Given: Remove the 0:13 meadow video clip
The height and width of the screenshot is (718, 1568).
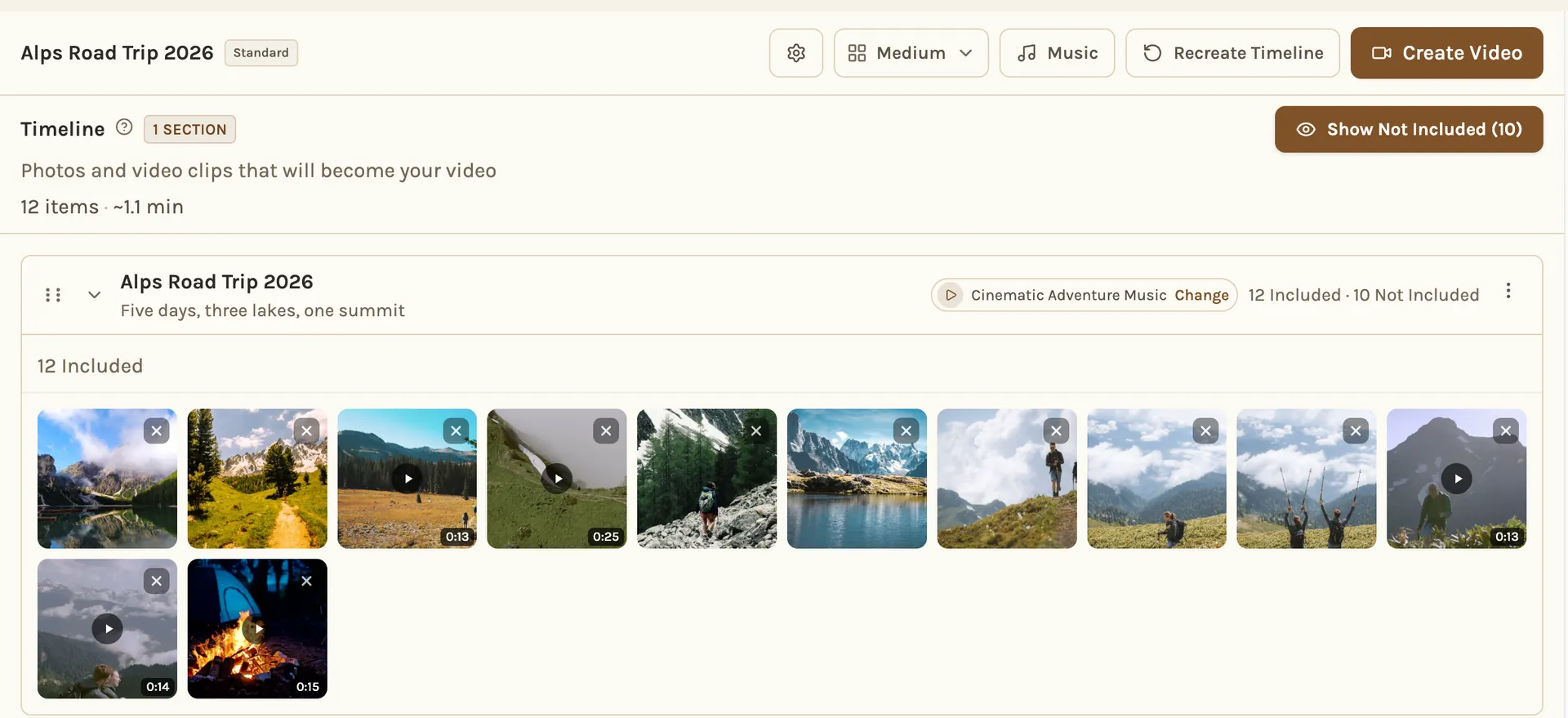Looking at the screenshot, I should point(457,430).
